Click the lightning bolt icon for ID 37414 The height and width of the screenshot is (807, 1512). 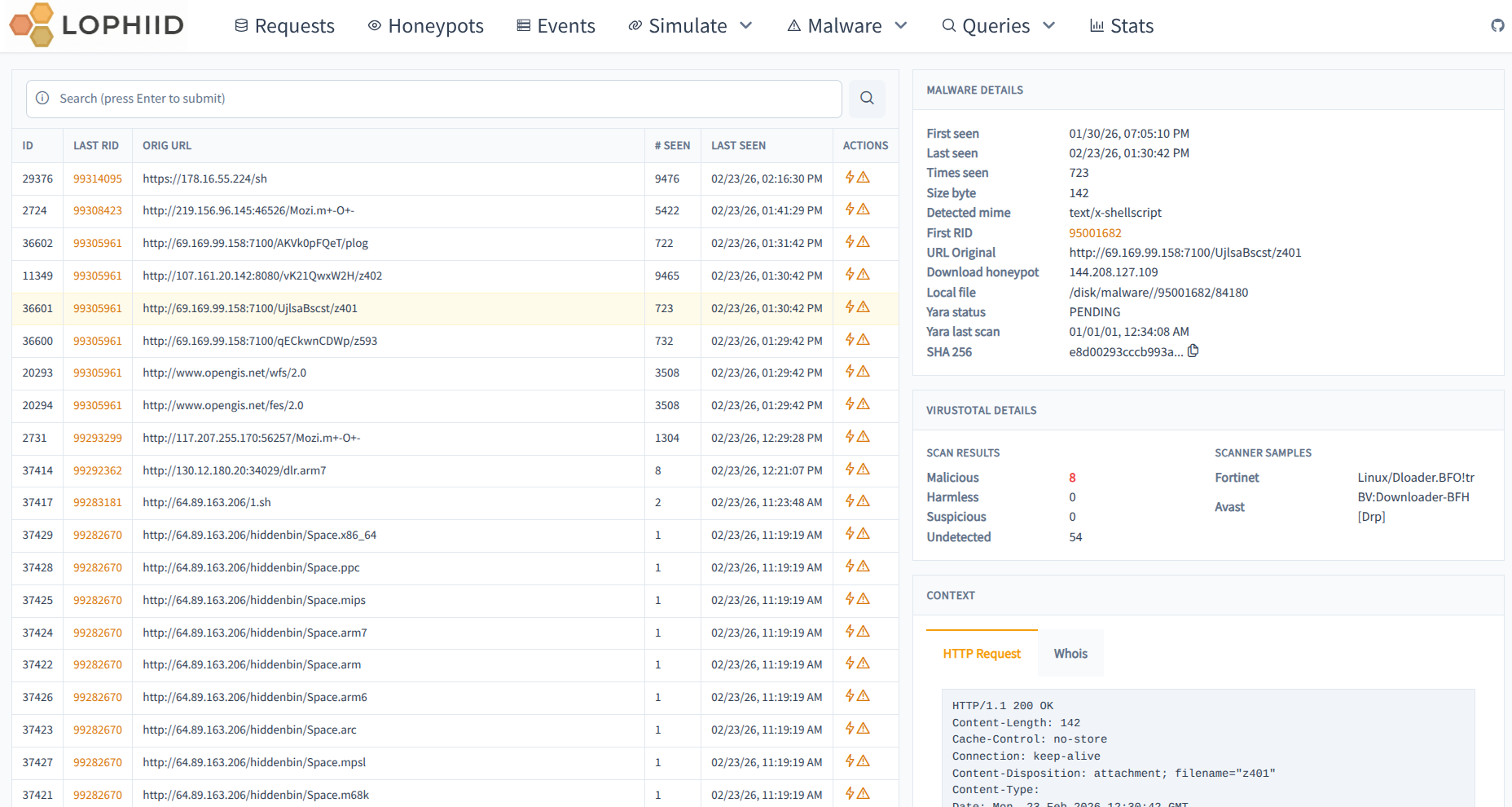850,469
